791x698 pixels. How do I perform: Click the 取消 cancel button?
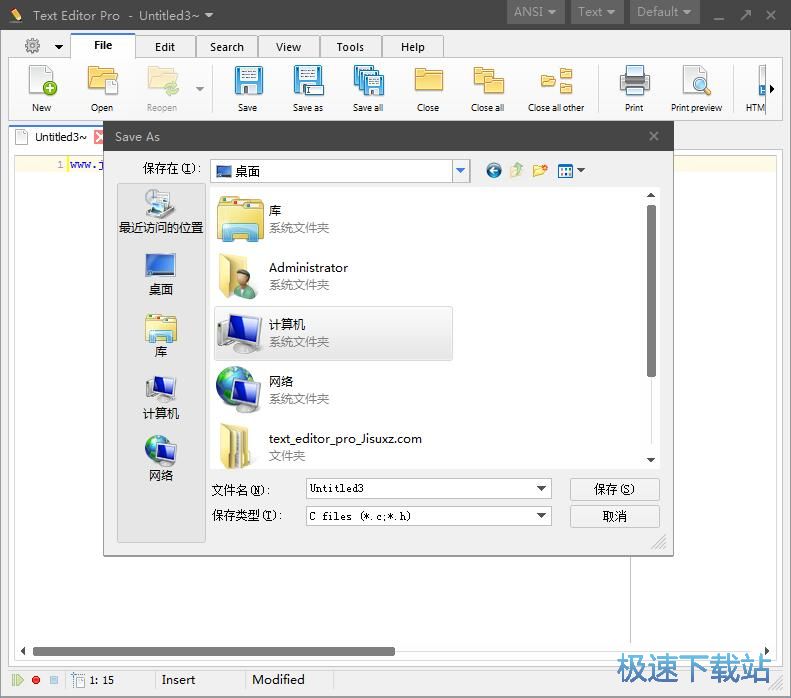coord(614,516)
